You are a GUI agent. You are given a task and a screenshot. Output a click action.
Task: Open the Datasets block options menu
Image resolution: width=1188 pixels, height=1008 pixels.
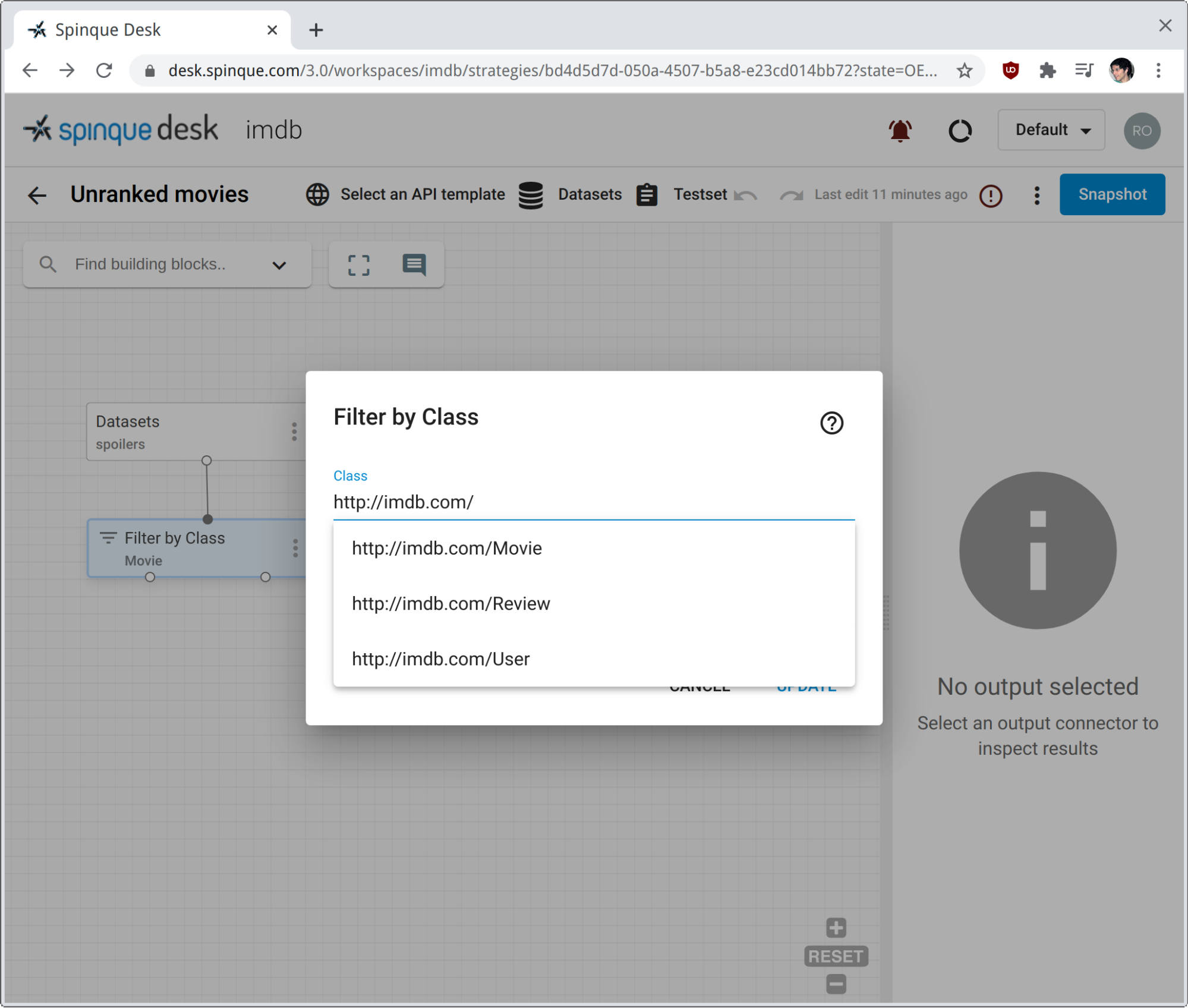tap(294, 431)
